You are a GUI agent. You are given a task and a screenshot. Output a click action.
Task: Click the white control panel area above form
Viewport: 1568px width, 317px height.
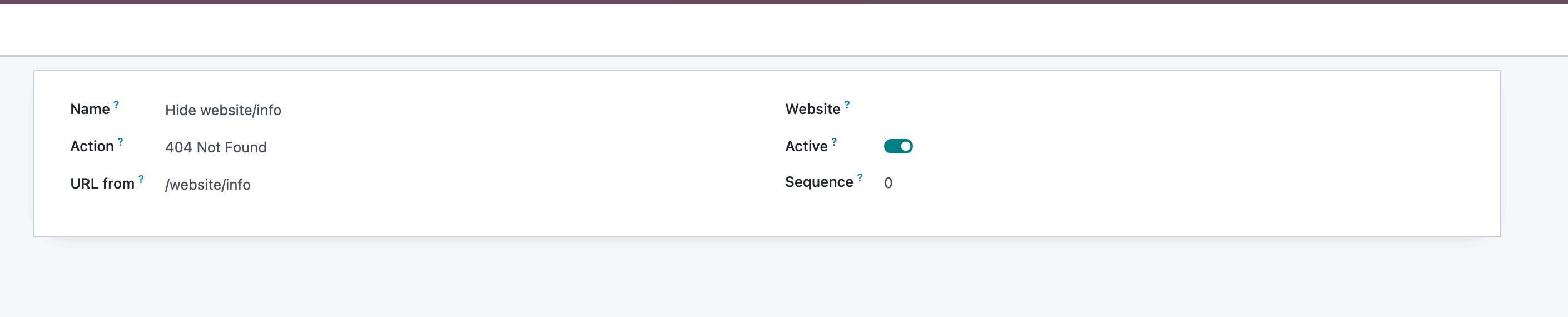pos(784,29)
